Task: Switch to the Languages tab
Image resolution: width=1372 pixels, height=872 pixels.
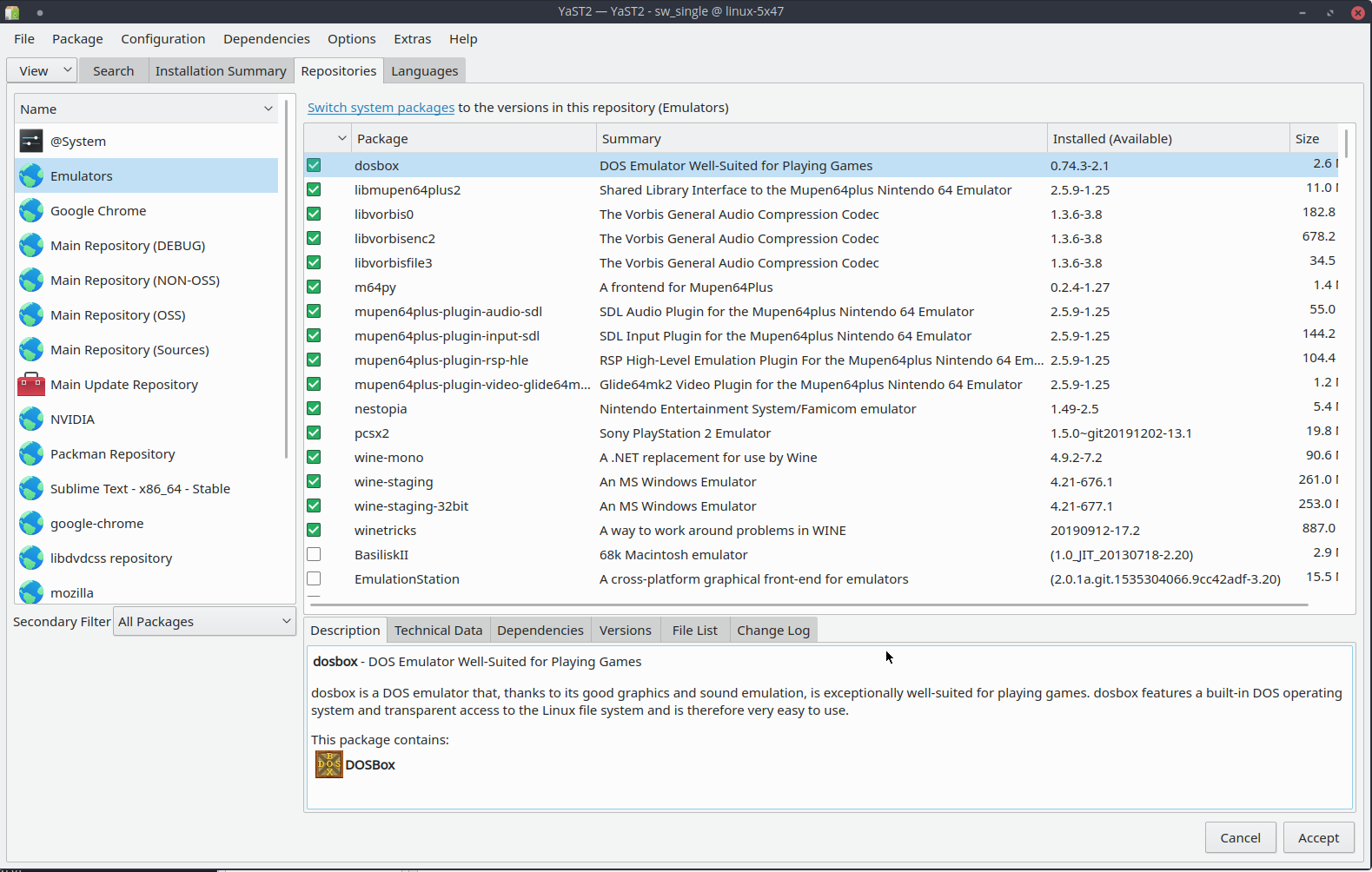Action: click(x=425, y=70)
